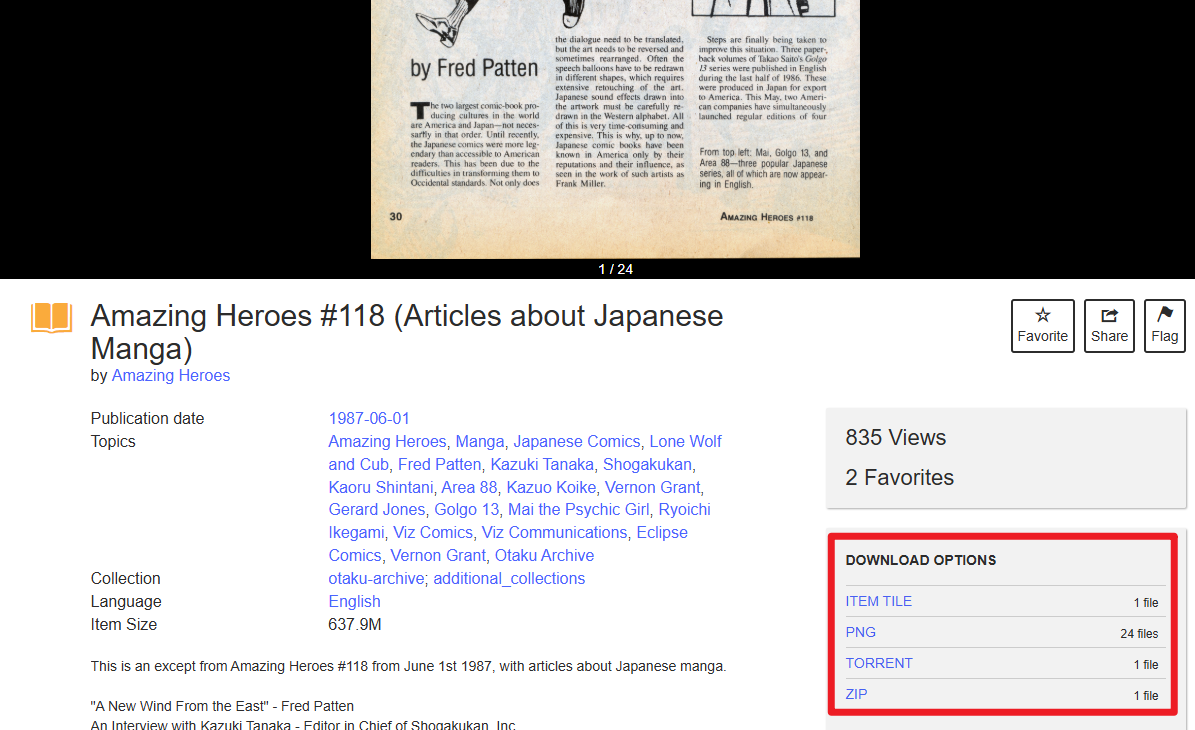Download the ITEM TILE file
The height and width of the screenshot is (730, 1195).
(878, 601)
